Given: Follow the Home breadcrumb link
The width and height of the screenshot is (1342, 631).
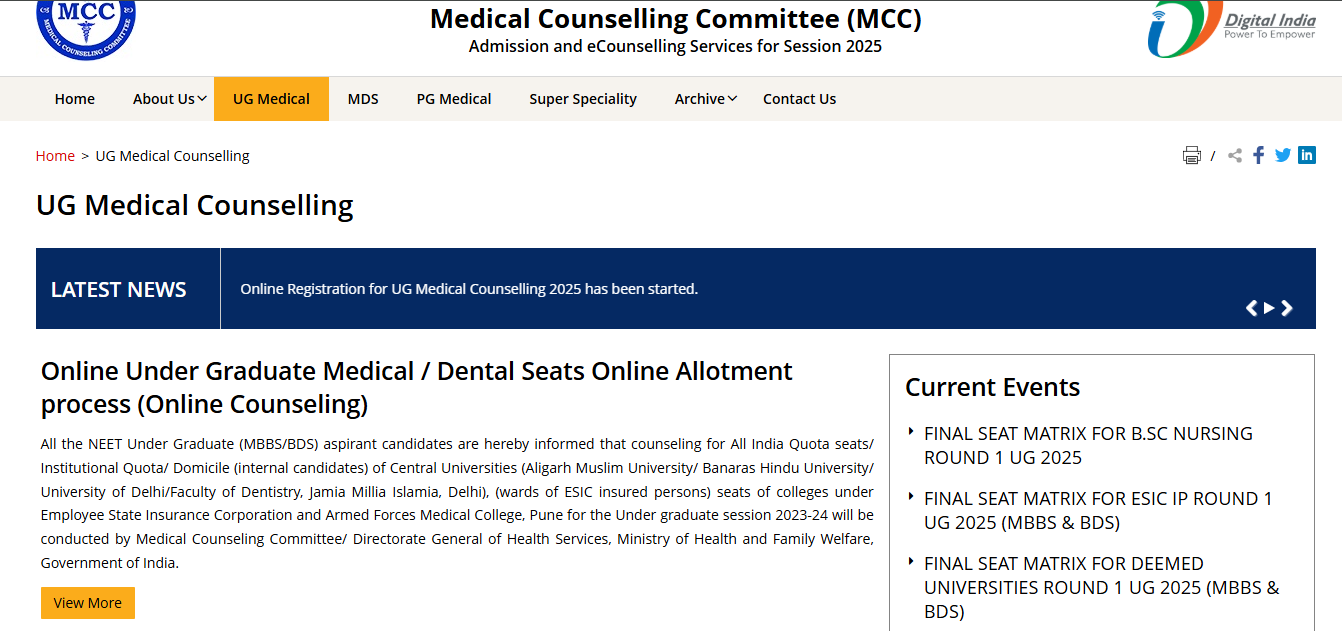Looking at the screenshot, I should point(55,156).
